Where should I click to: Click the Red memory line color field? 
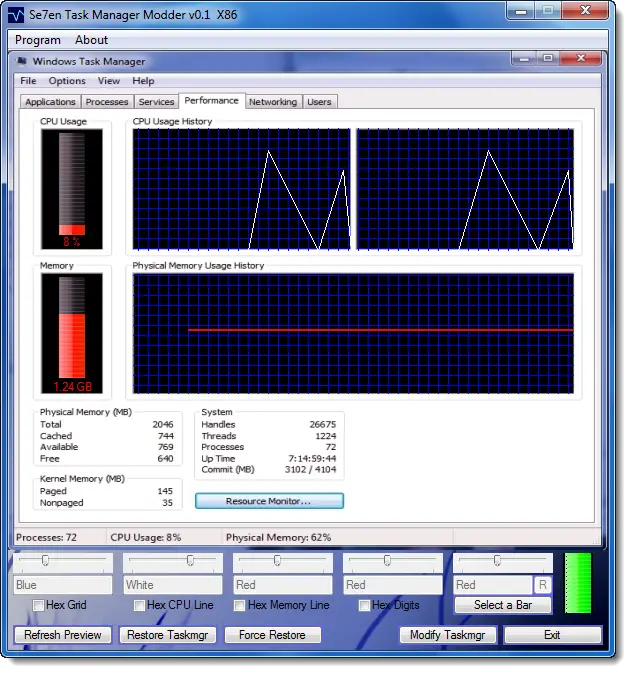283,586
